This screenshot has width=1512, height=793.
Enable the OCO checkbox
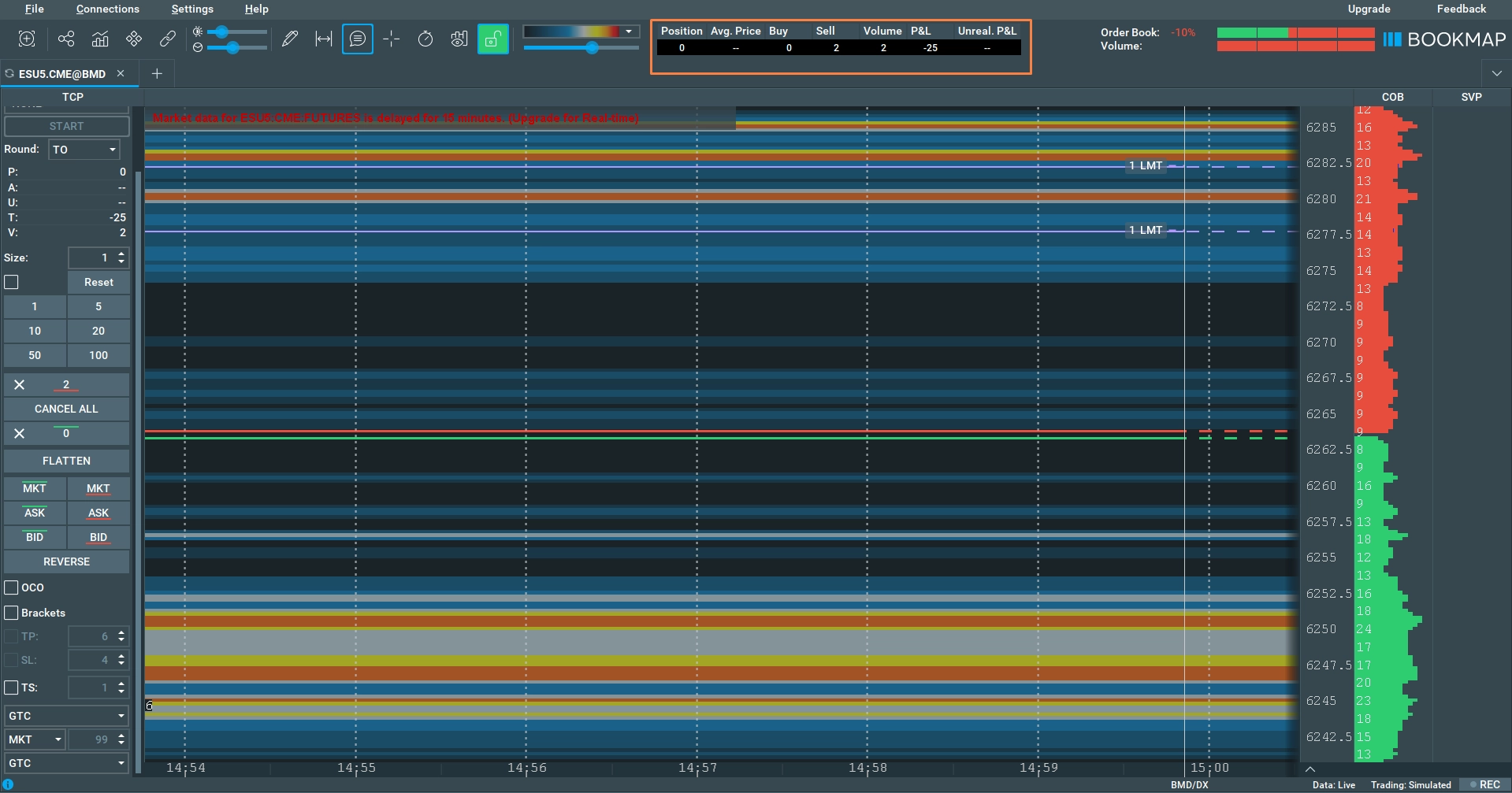pos(11,587)
